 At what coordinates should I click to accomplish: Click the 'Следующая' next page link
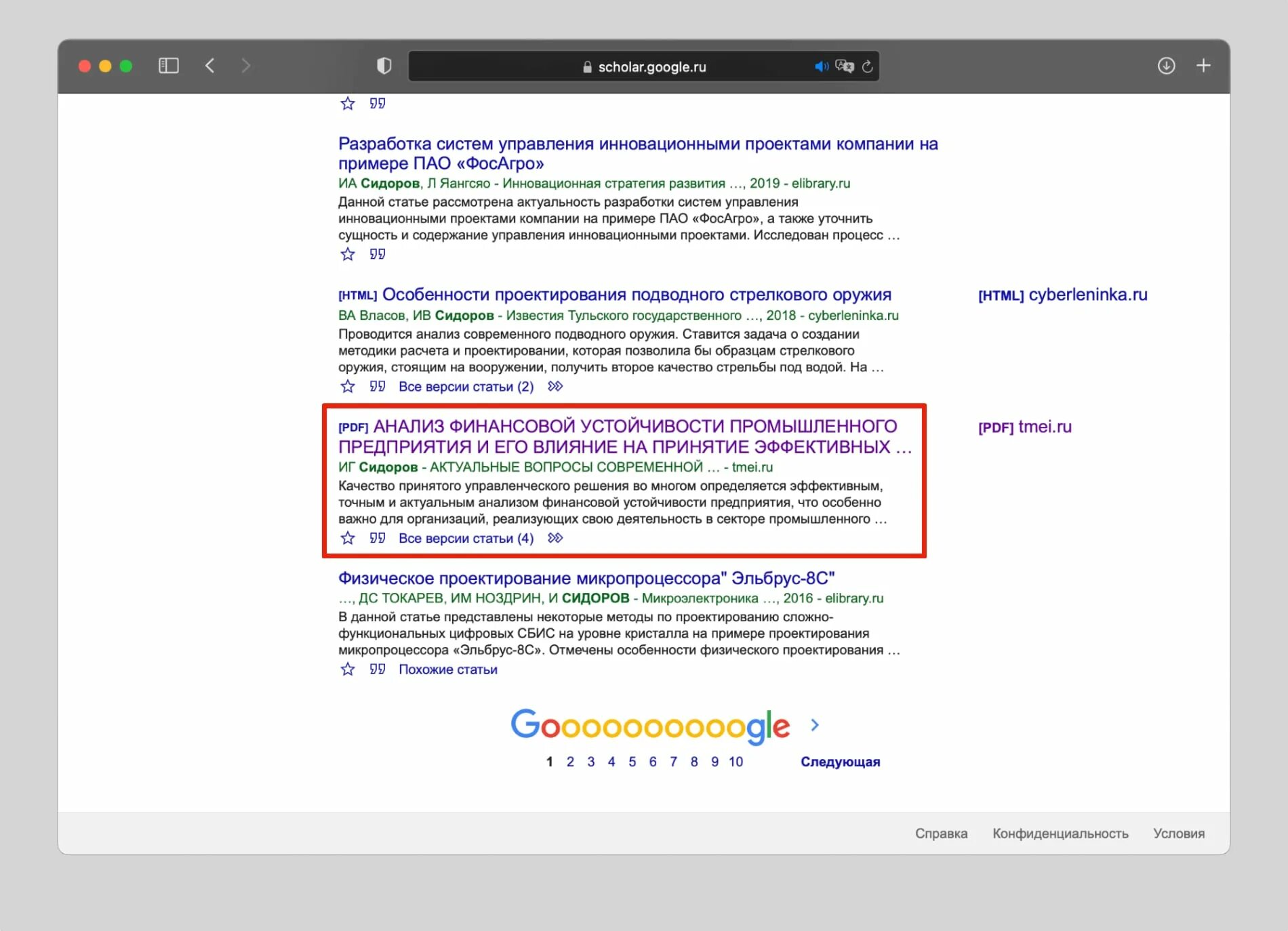coord(841,762)
